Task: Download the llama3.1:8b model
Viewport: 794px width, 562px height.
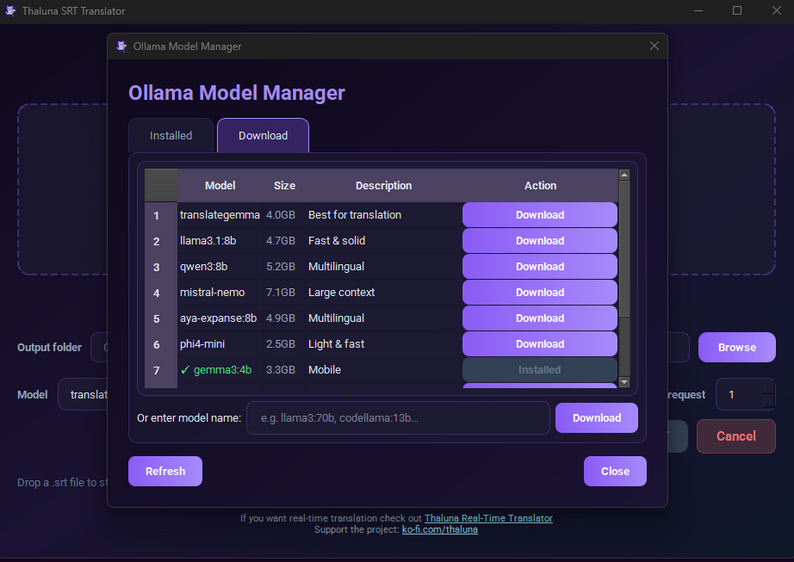Action: pos(539,240)
